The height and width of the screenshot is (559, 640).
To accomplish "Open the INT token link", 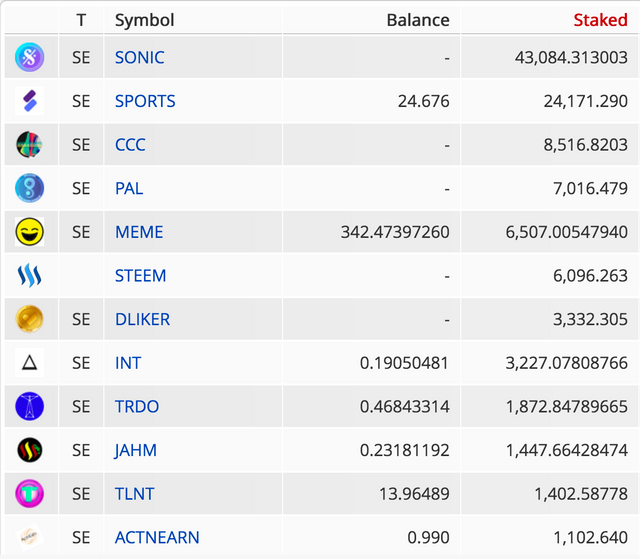I will (x=128, y=363).
